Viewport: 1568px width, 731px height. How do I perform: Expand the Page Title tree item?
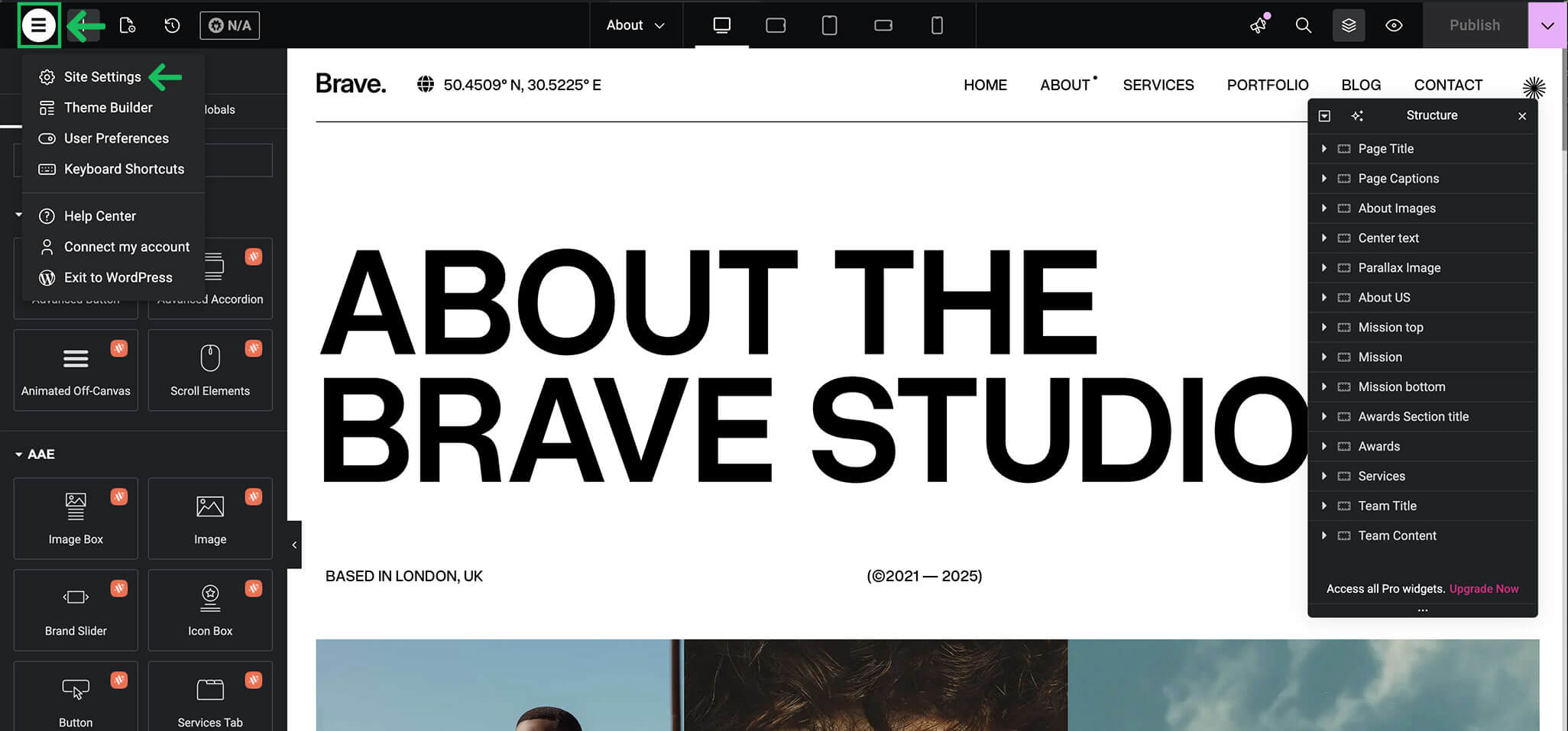1324,148
